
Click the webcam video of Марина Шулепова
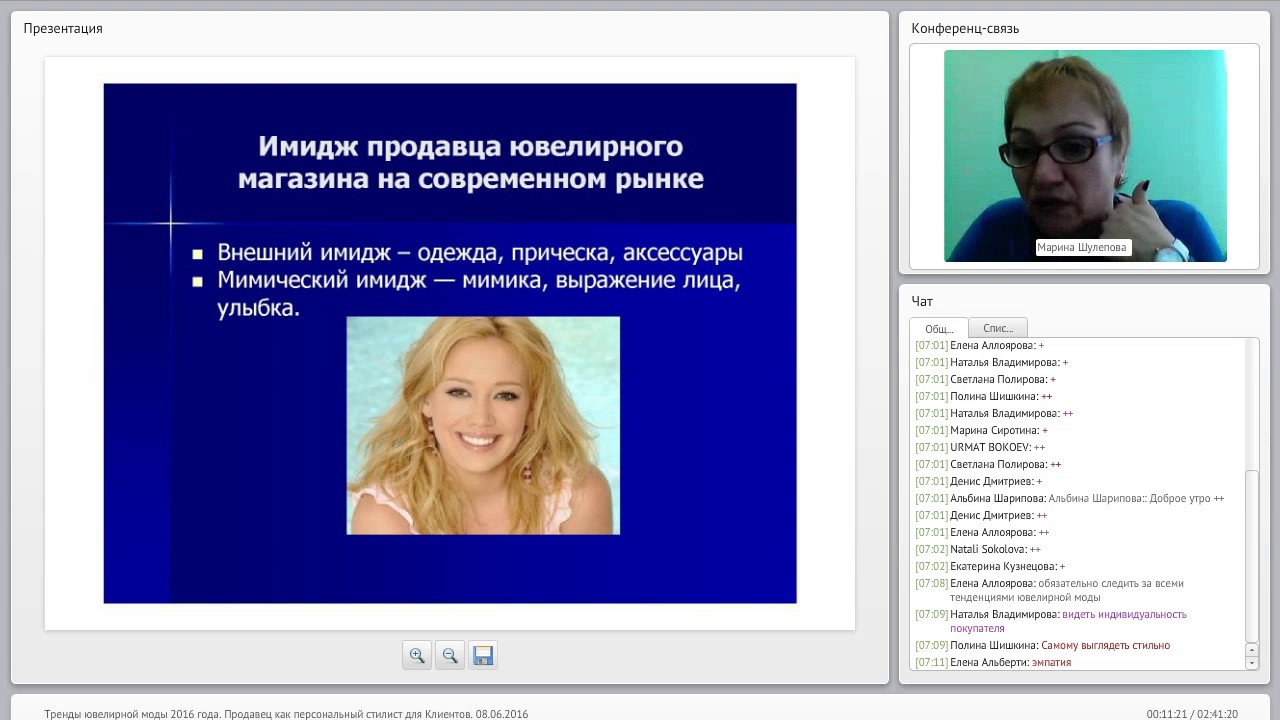pos(1085,156)
